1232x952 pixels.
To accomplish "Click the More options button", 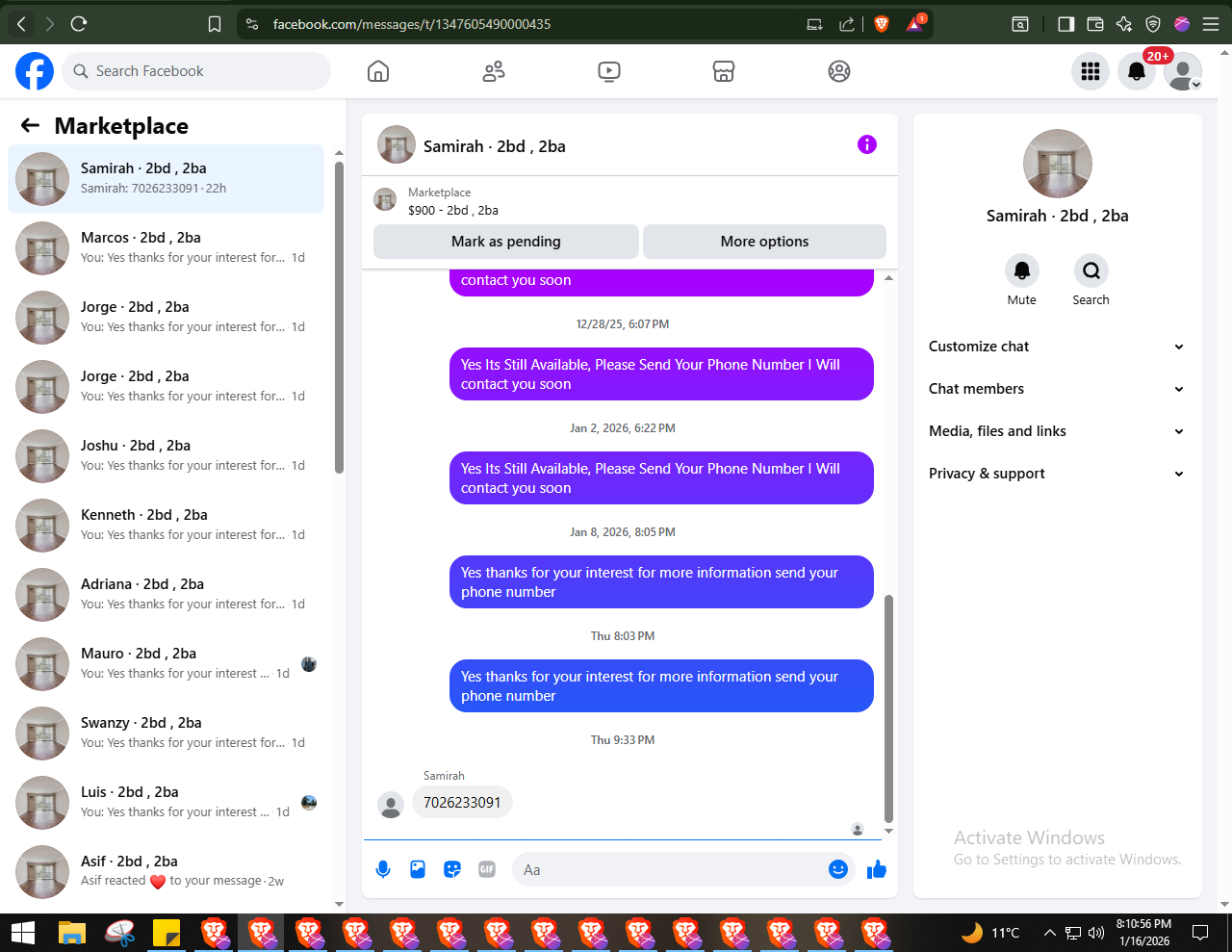I will point(764,242).
